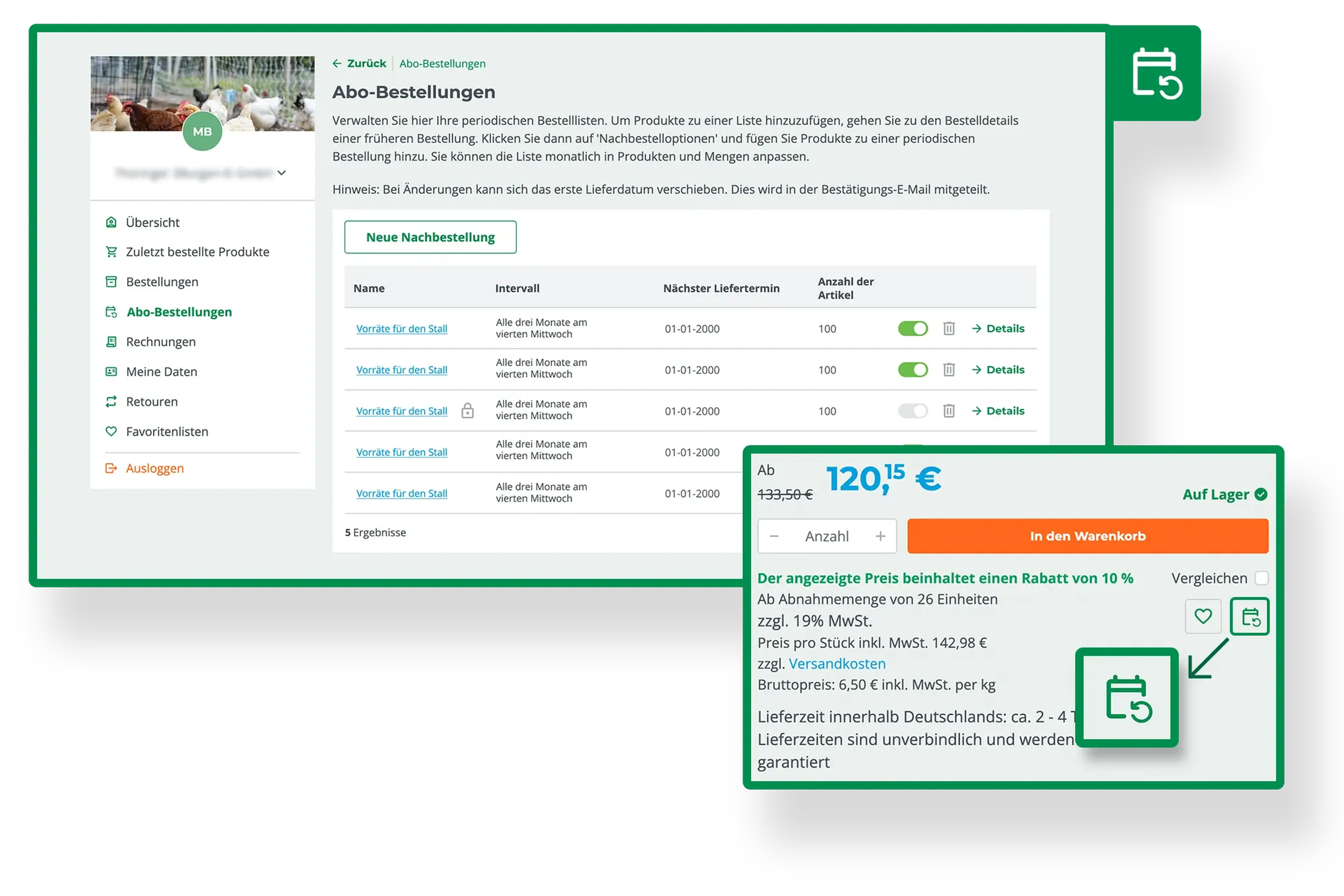This screenshot has height=896, width=1344.
Task: Enable the third subscription toggle
Action: click(x=912, y=411)
